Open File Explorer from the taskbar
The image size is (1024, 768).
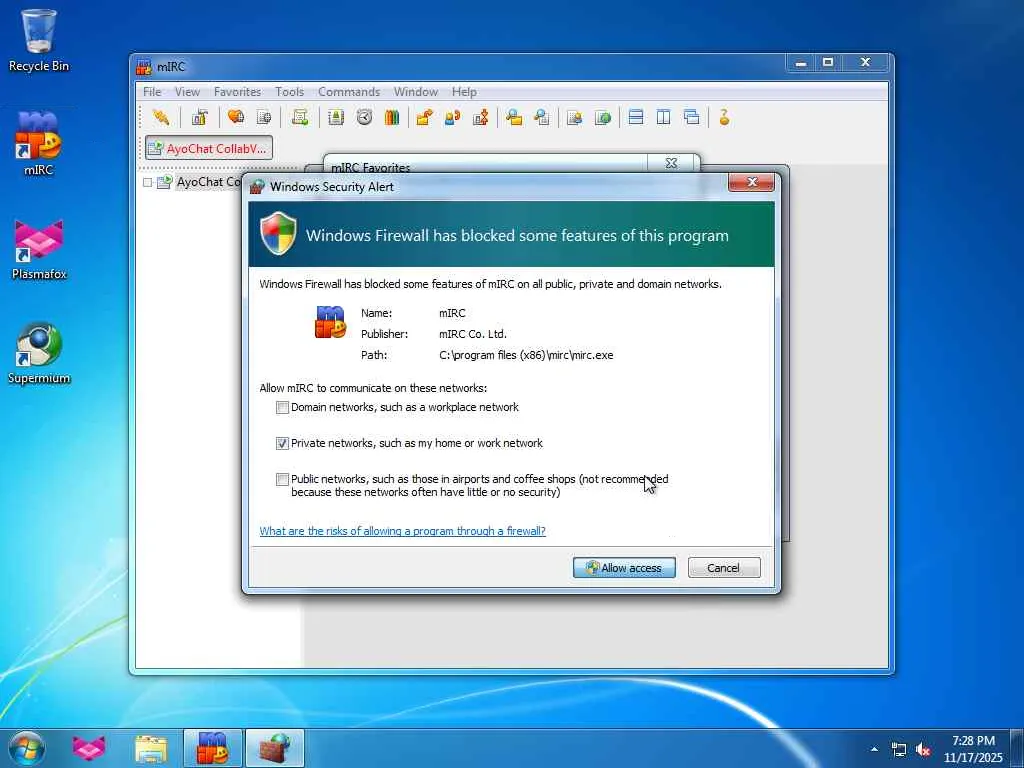tap(151, 748)
